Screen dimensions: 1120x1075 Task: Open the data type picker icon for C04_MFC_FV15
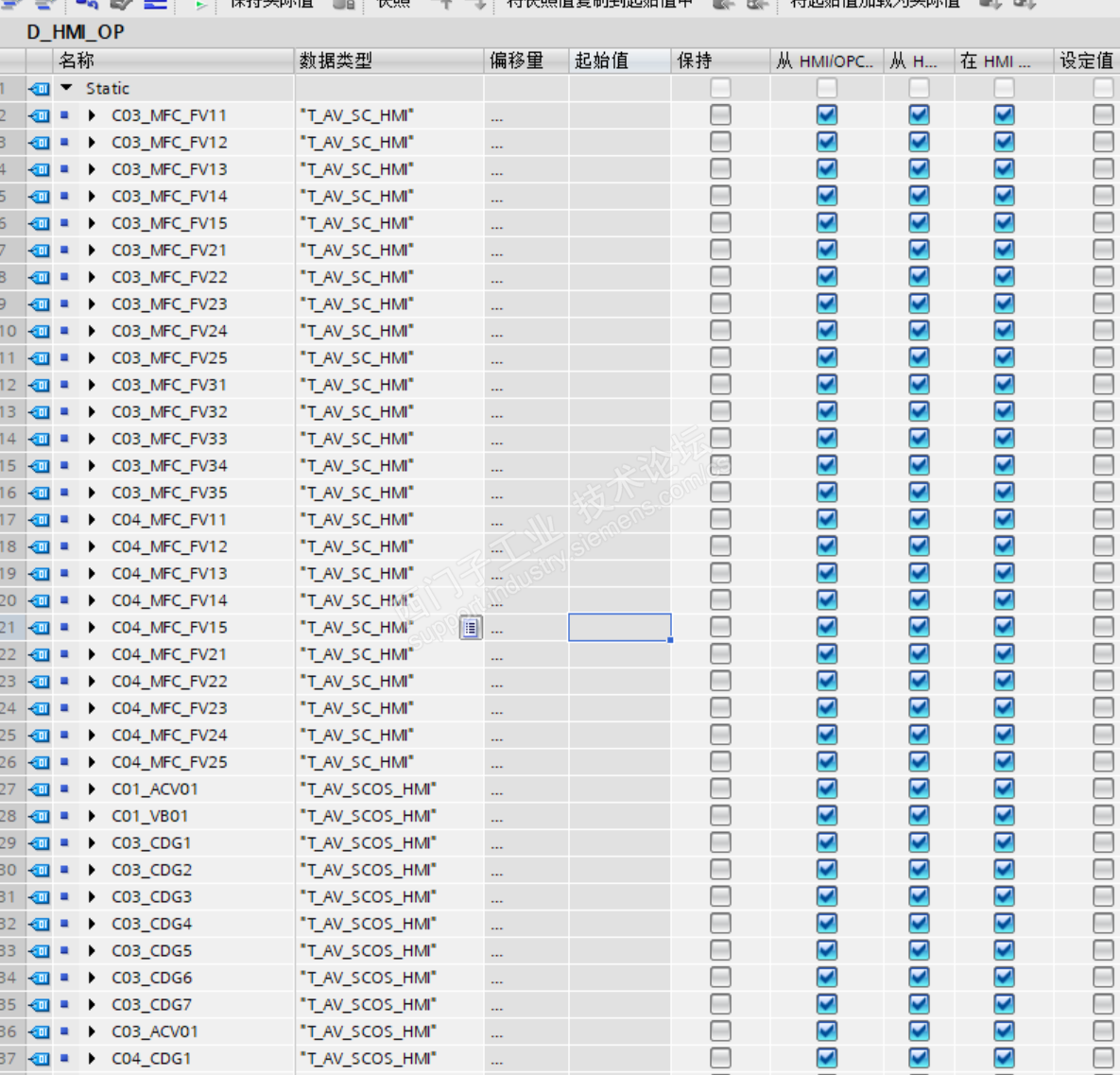[471, 628]
